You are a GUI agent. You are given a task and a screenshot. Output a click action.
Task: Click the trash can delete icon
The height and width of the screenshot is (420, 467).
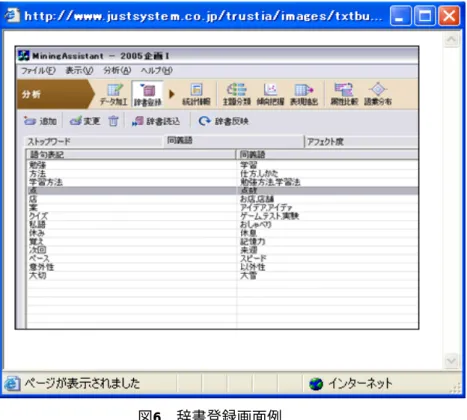coord(113,121)
